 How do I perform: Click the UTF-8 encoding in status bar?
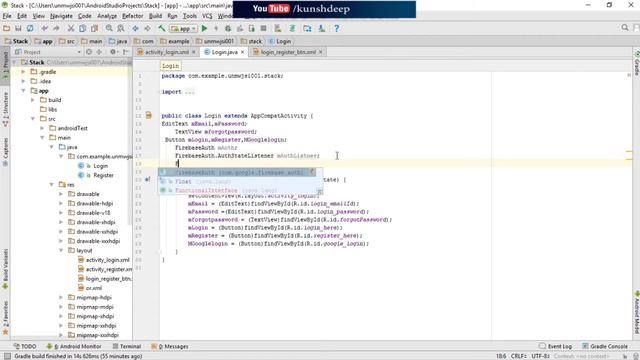[540, 356]
